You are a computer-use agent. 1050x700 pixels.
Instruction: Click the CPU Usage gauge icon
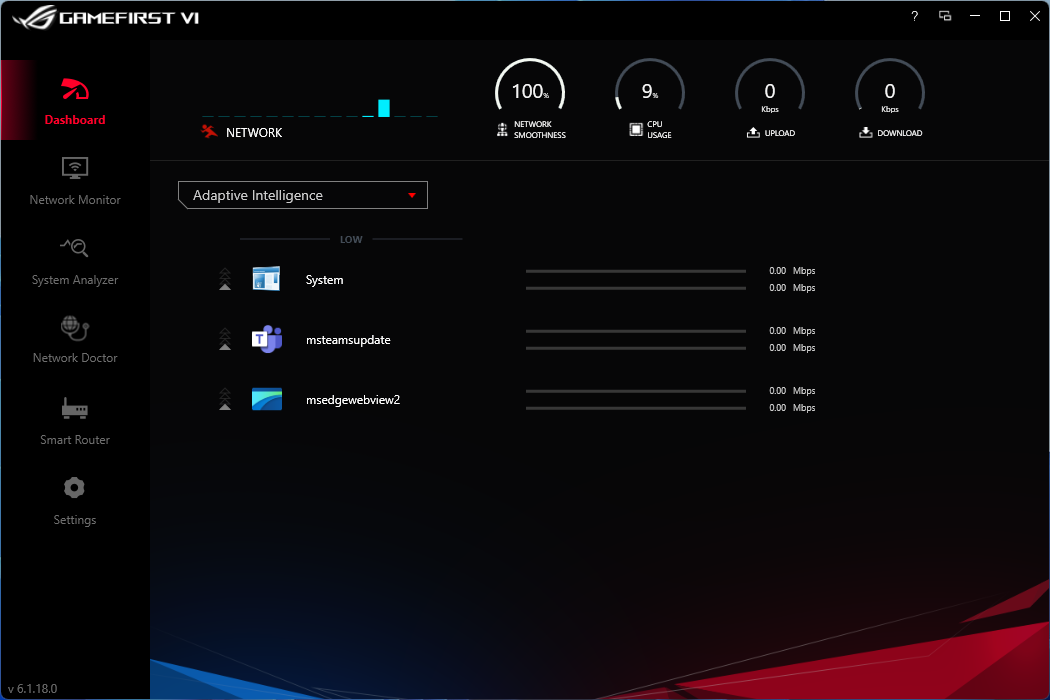(x=634, y=129)
